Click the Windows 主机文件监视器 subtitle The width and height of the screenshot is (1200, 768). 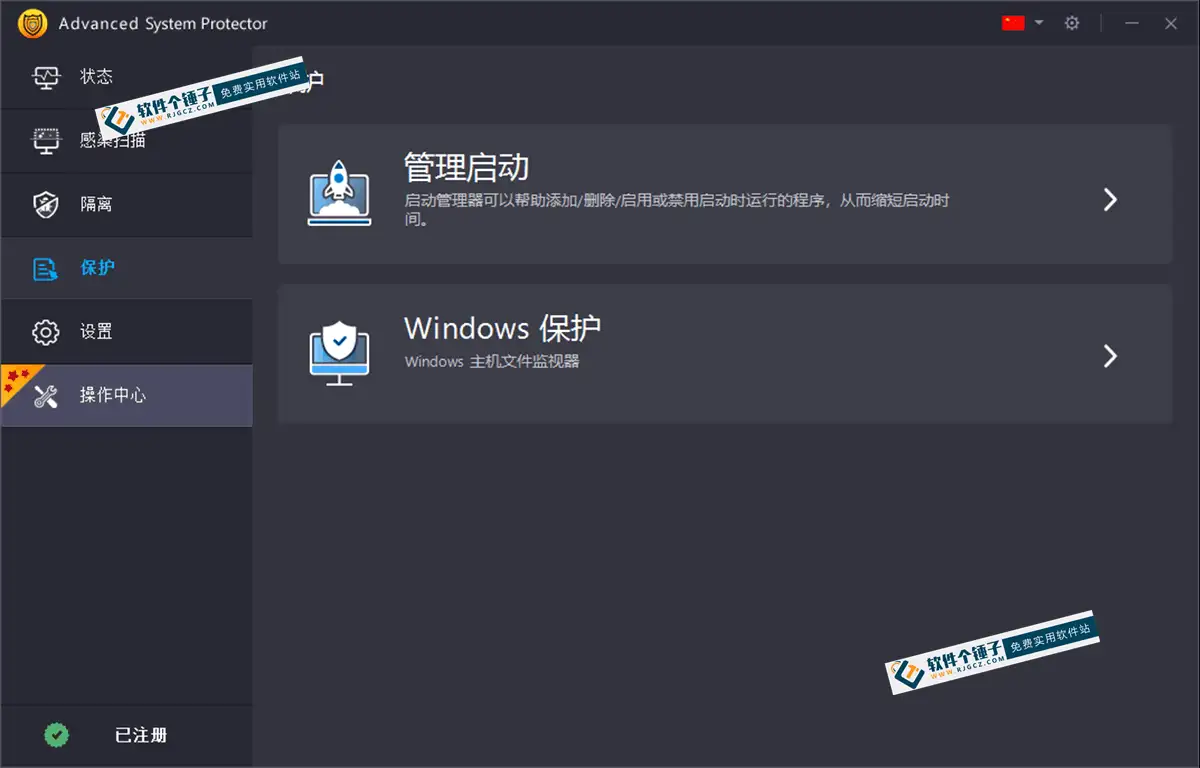[x=492, y=361]
